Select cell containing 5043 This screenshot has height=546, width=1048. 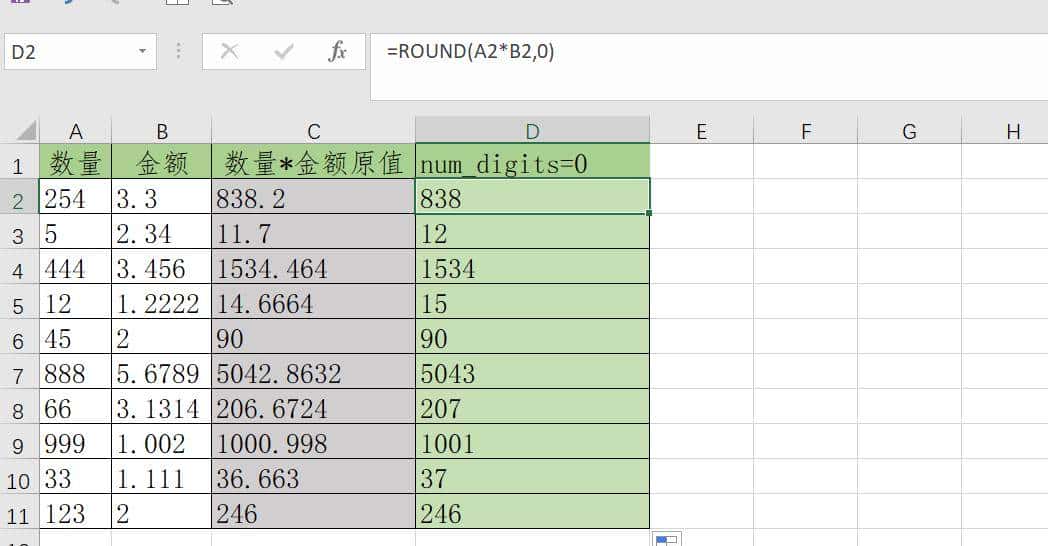point(533,372)
